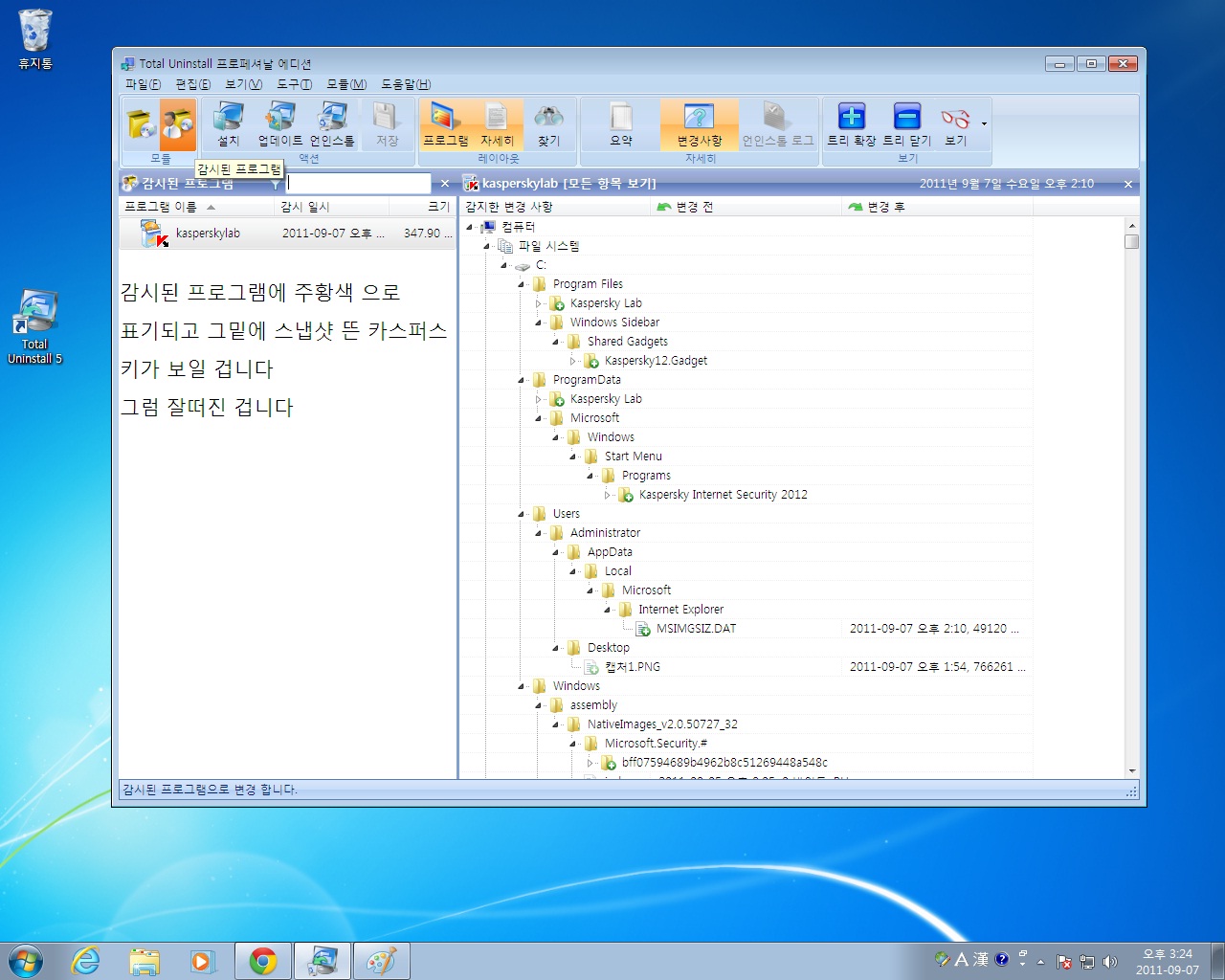Viewport: 1225px width, 980px height.
Task: Open the 언인스톨 로그 view
Action: [x=777, y=124]
